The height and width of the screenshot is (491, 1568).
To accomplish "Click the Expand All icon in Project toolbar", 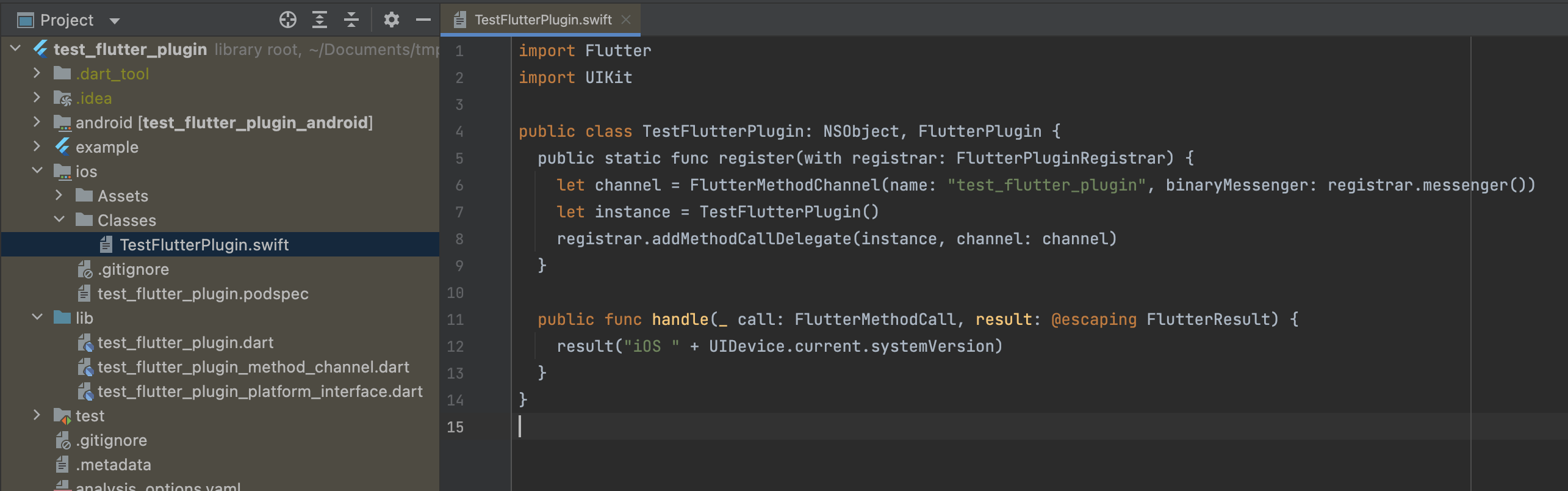I will point(320,20).
